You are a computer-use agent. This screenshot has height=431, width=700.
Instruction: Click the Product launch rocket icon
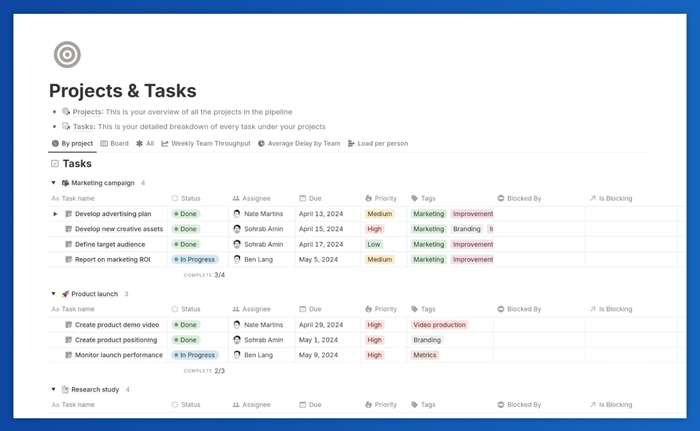pyautogui.click(x=65, y=294)
